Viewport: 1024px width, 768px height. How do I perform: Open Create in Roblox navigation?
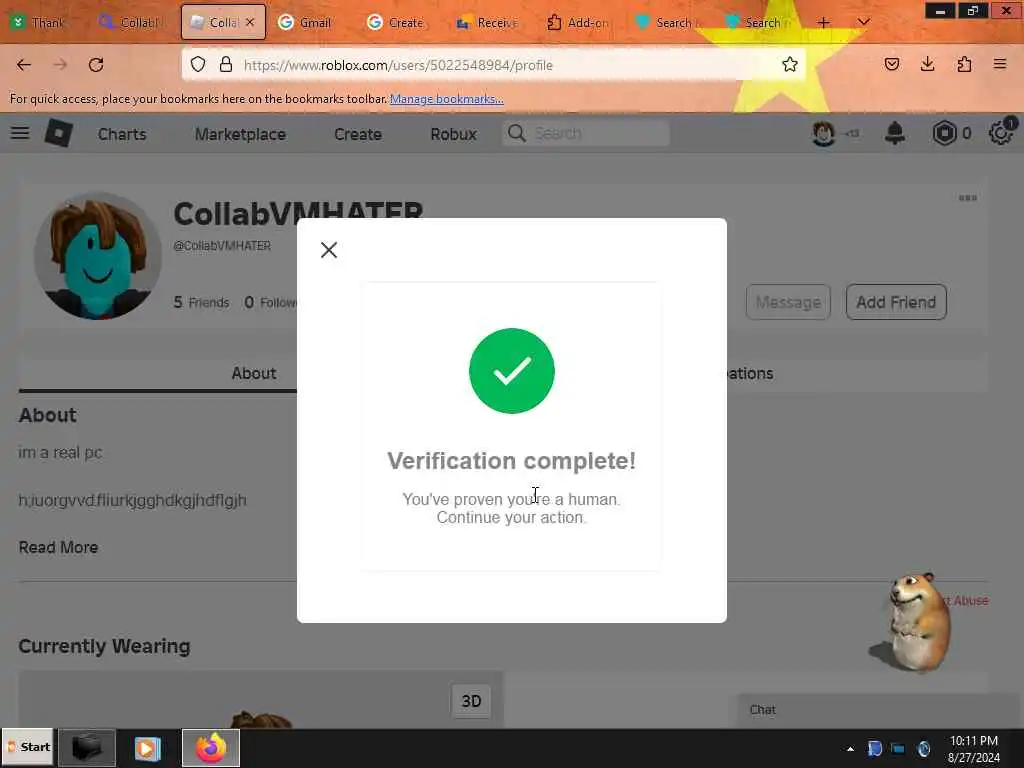358,134
